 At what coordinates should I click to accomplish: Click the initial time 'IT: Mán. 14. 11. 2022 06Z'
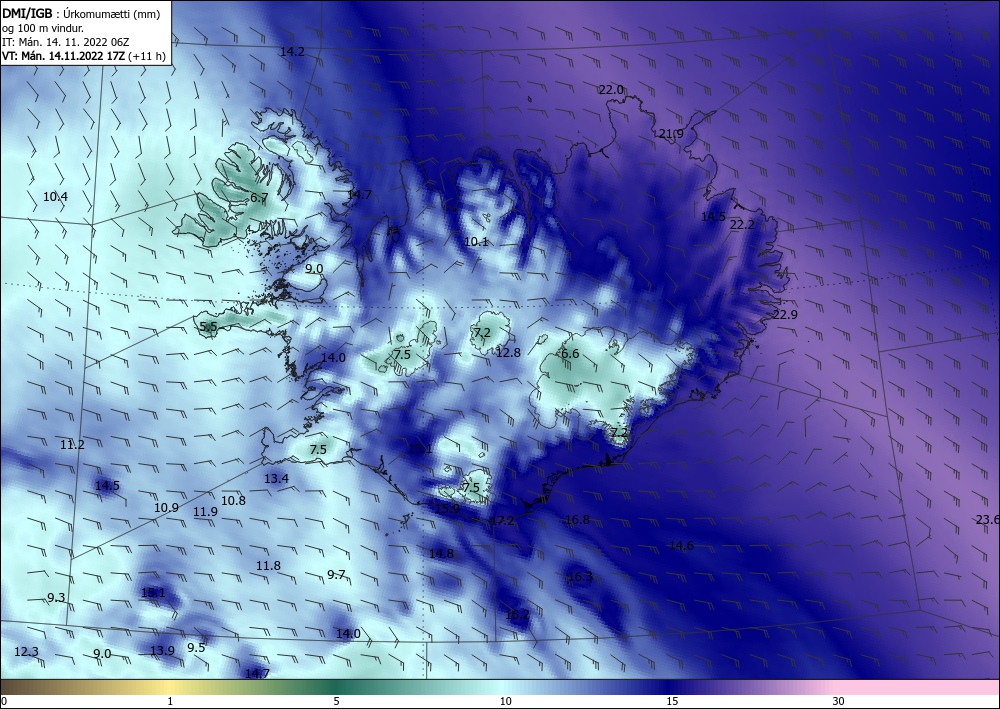(x=66, y=42)
